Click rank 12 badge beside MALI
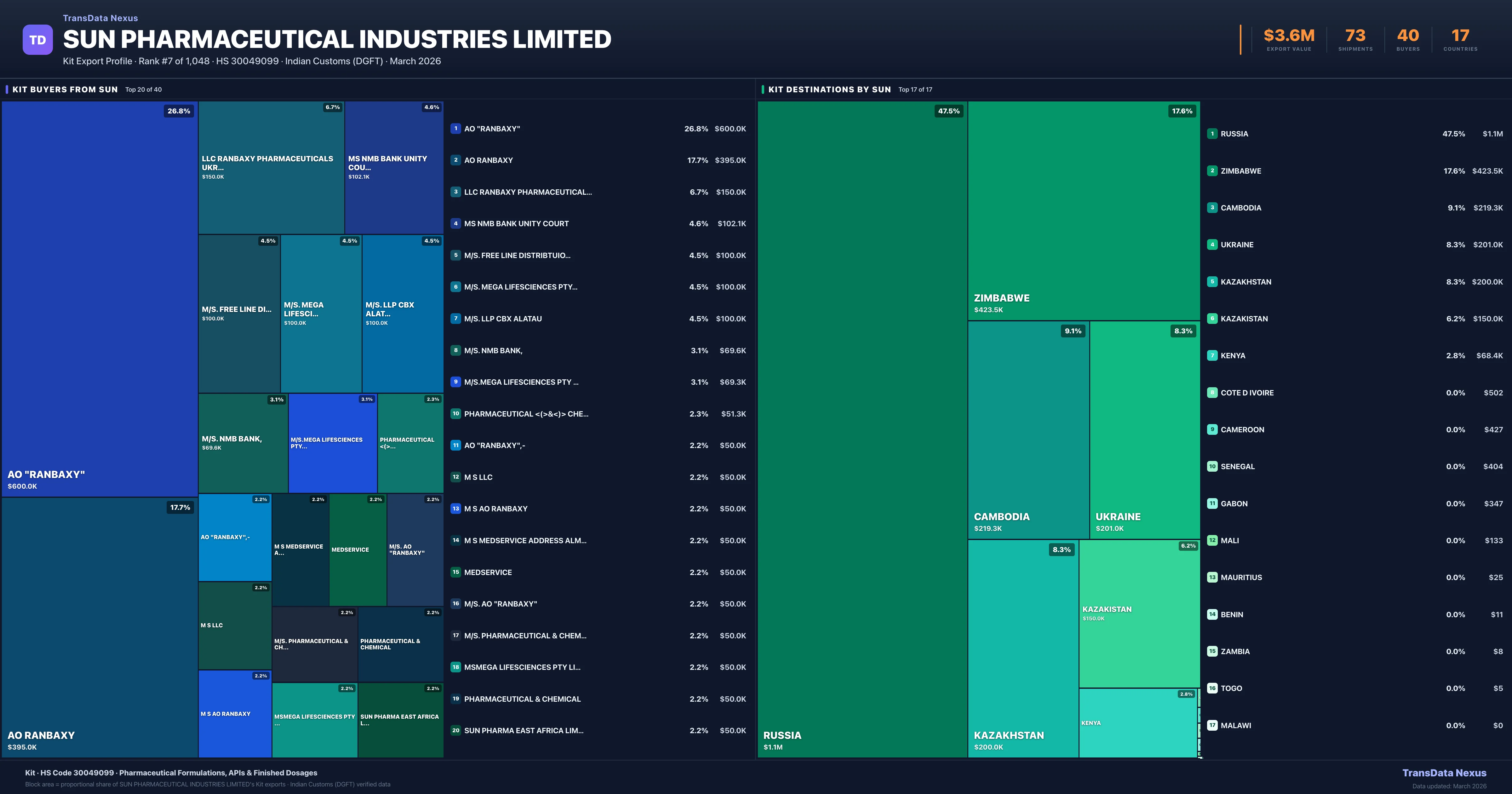Screen dimensions: 1512x794 [x=1212, y=540]
